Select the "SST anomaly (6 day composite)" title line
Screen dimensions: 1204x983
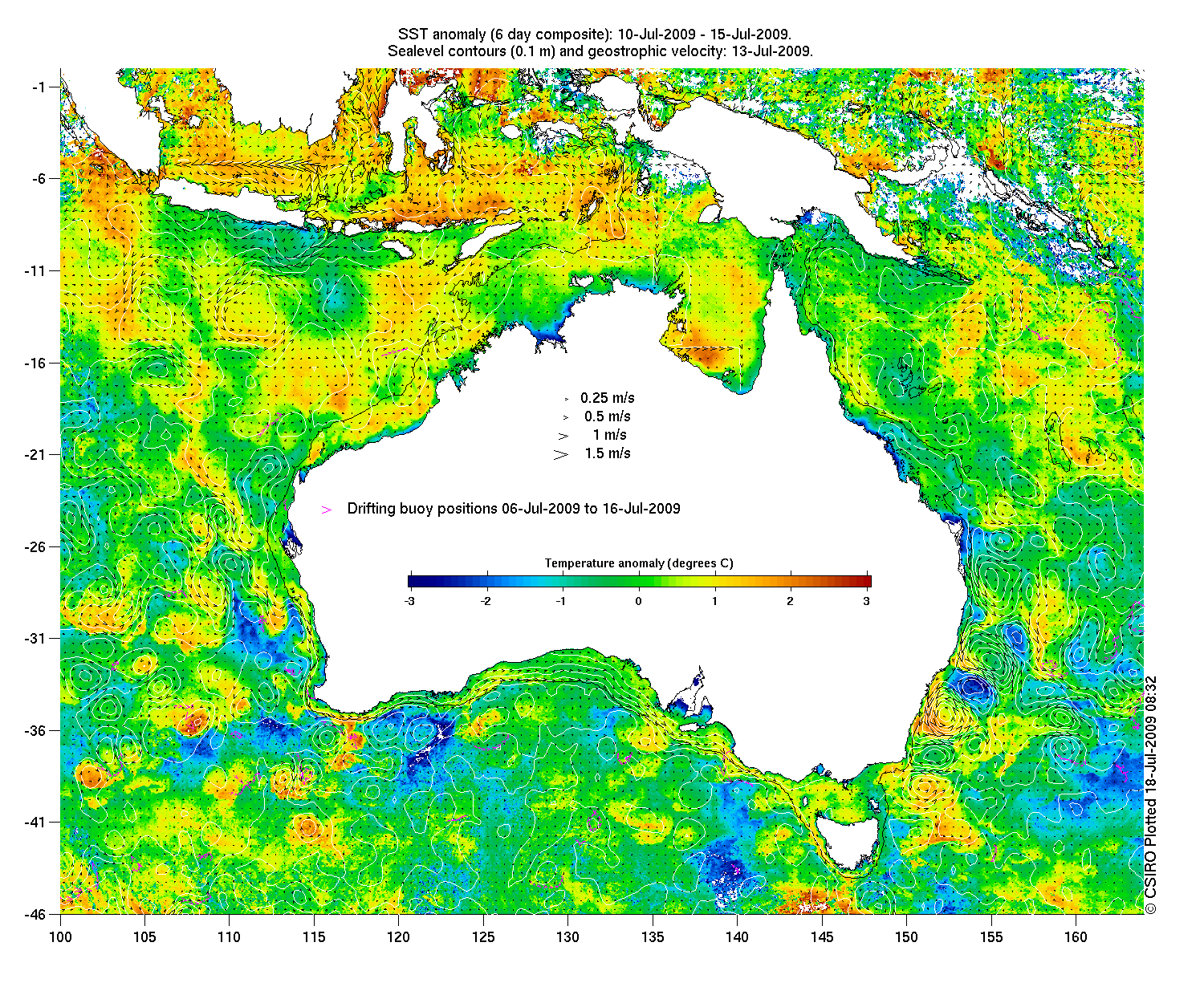coord(595,35)
